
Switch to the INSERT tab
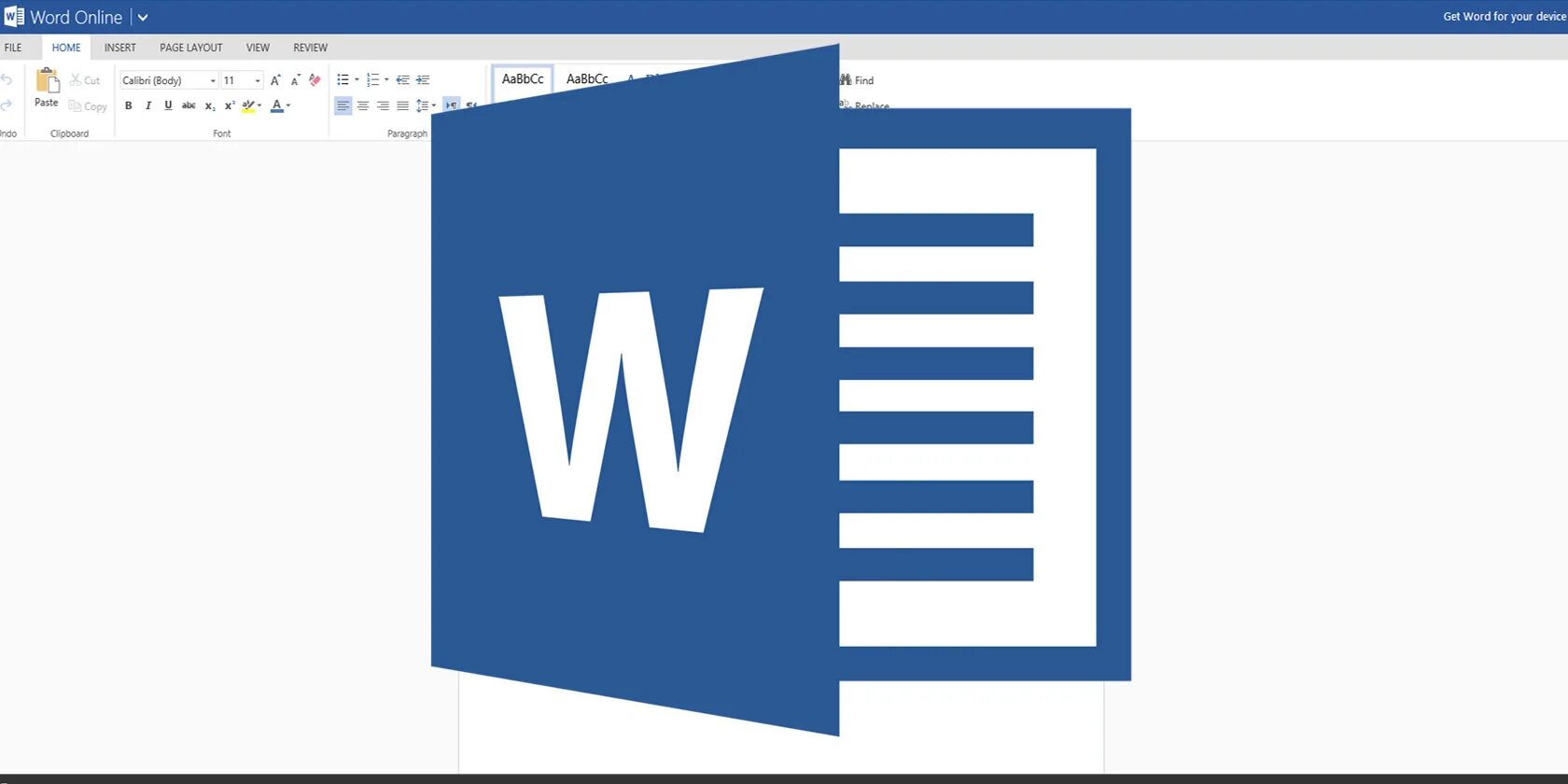(120, 48)
